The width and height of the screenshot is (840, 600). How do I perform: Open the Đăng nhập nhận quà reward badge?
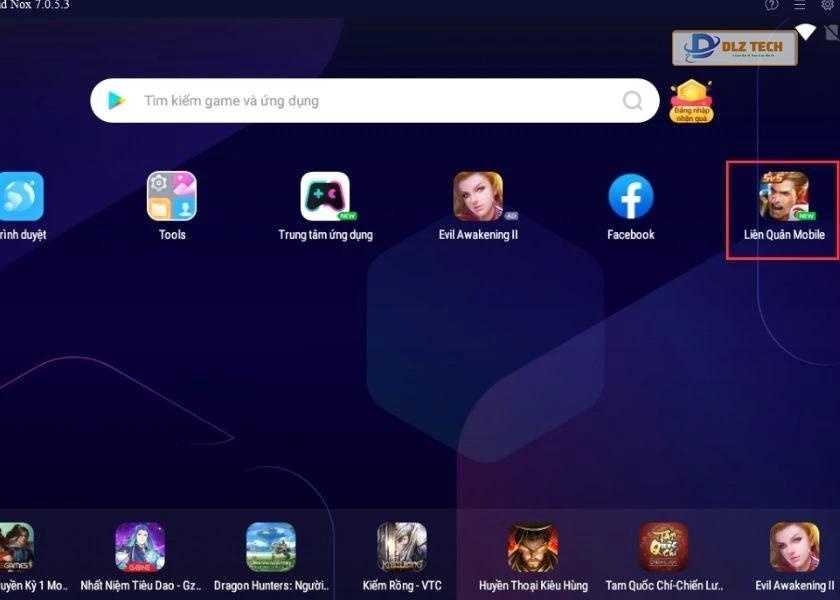coord(691,101)
